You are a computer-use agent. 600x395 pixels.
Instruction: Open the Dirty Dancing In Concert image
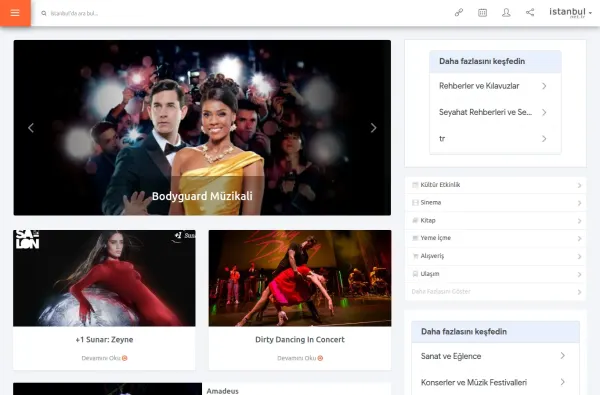tap(300, 278)
